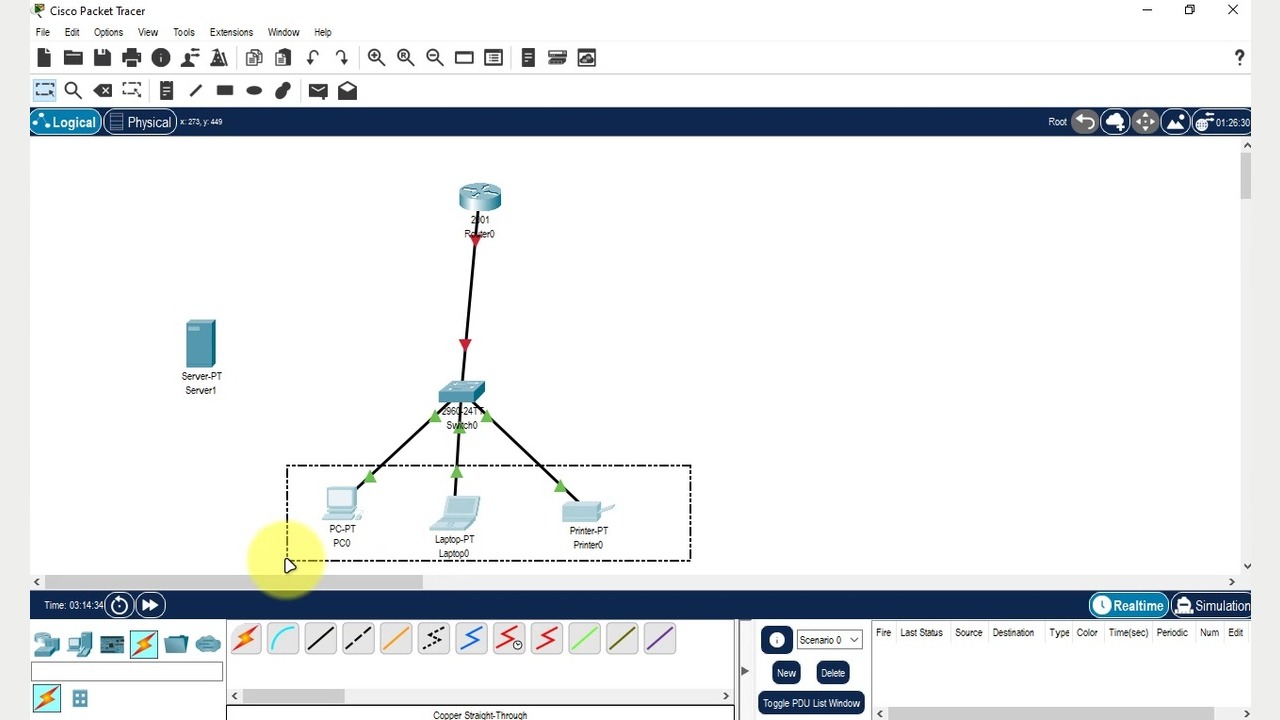This screenshot has width=1280, height=720.
Task: Switch to Logical workspace view
Action: 65,122
